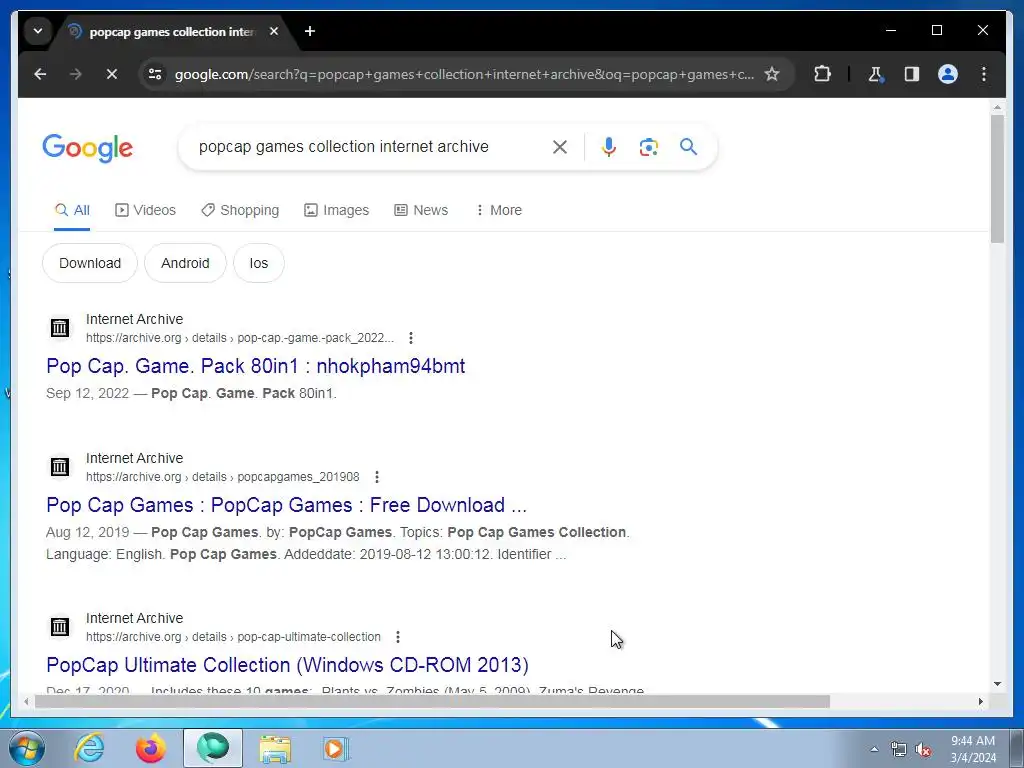Open the muted volume tray icon
This screenshot has height=768, width=1024.
pos(923,750)
